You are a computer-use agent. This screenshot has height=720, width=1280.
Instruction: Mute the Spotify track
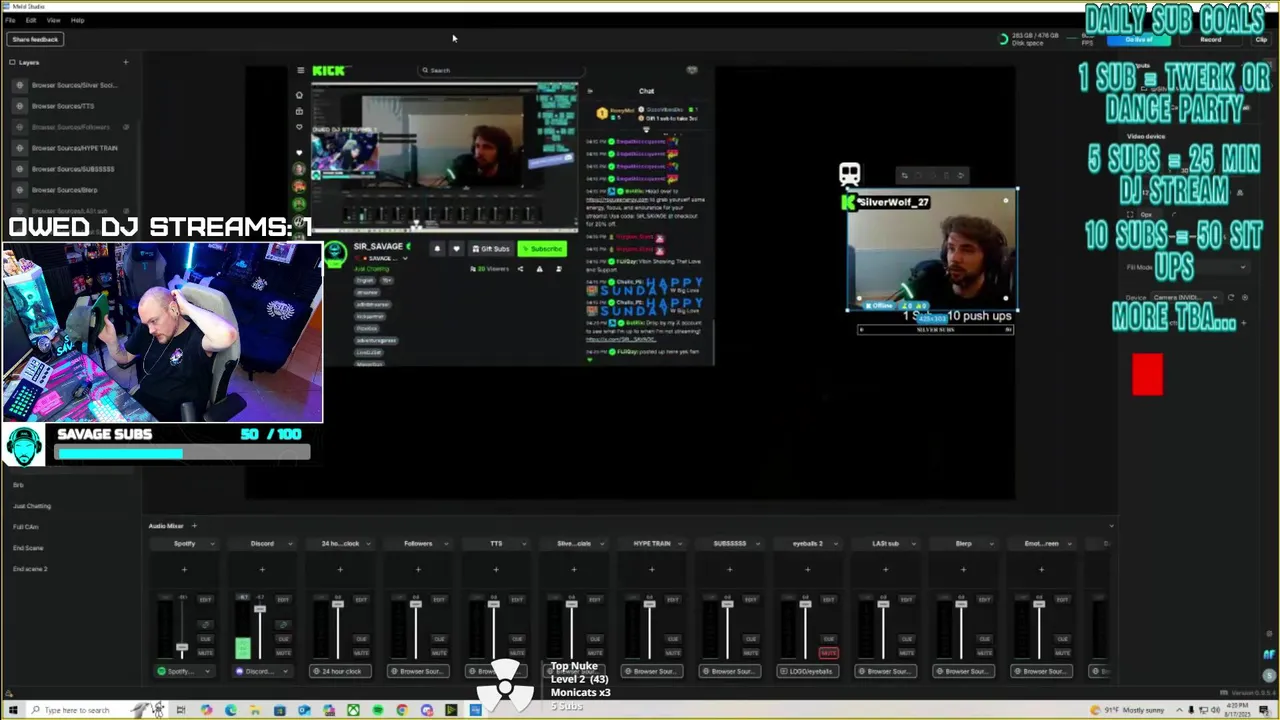[205, 653]
